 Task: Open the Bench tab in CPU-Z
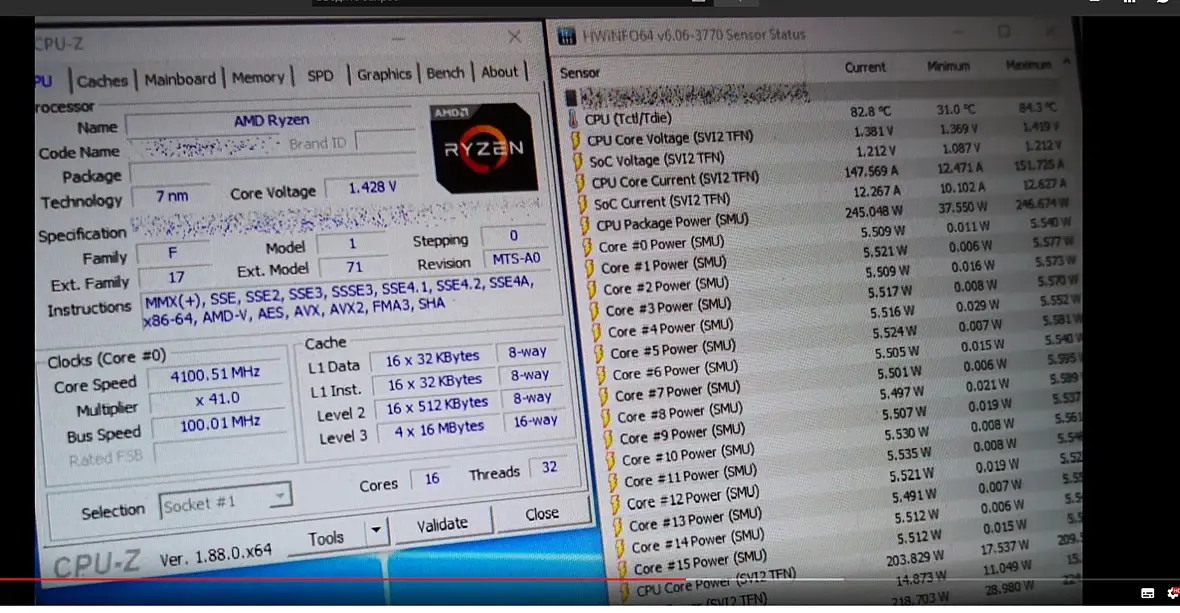(x=445, y=72)
